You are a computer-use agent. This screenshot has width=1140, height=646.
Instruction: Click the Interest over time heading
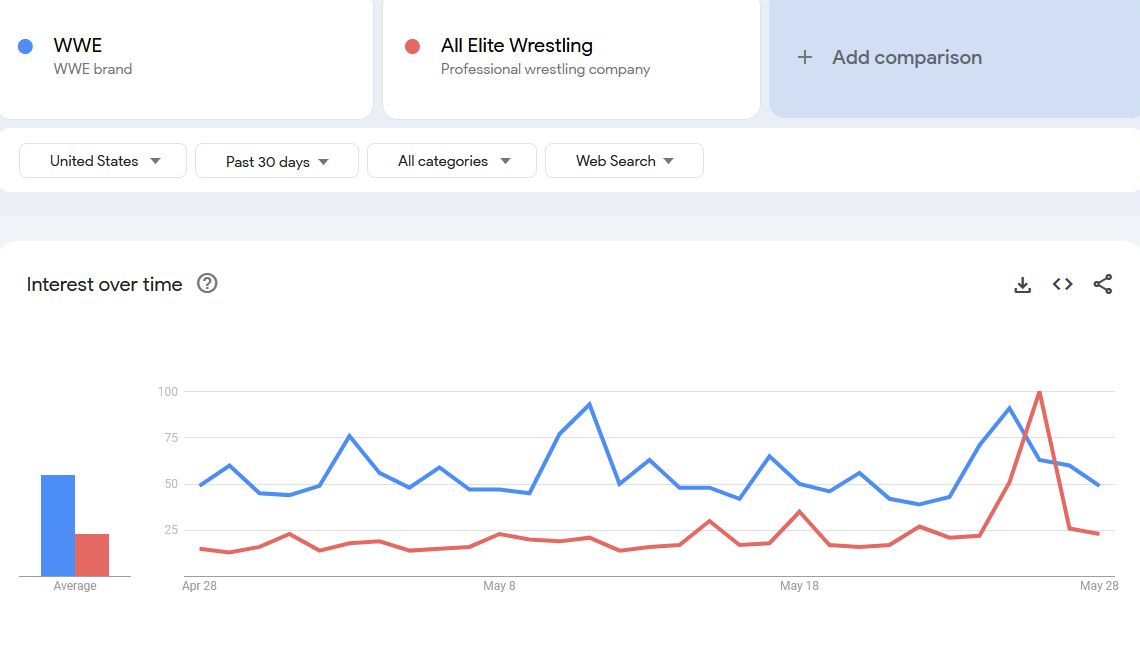104,285
